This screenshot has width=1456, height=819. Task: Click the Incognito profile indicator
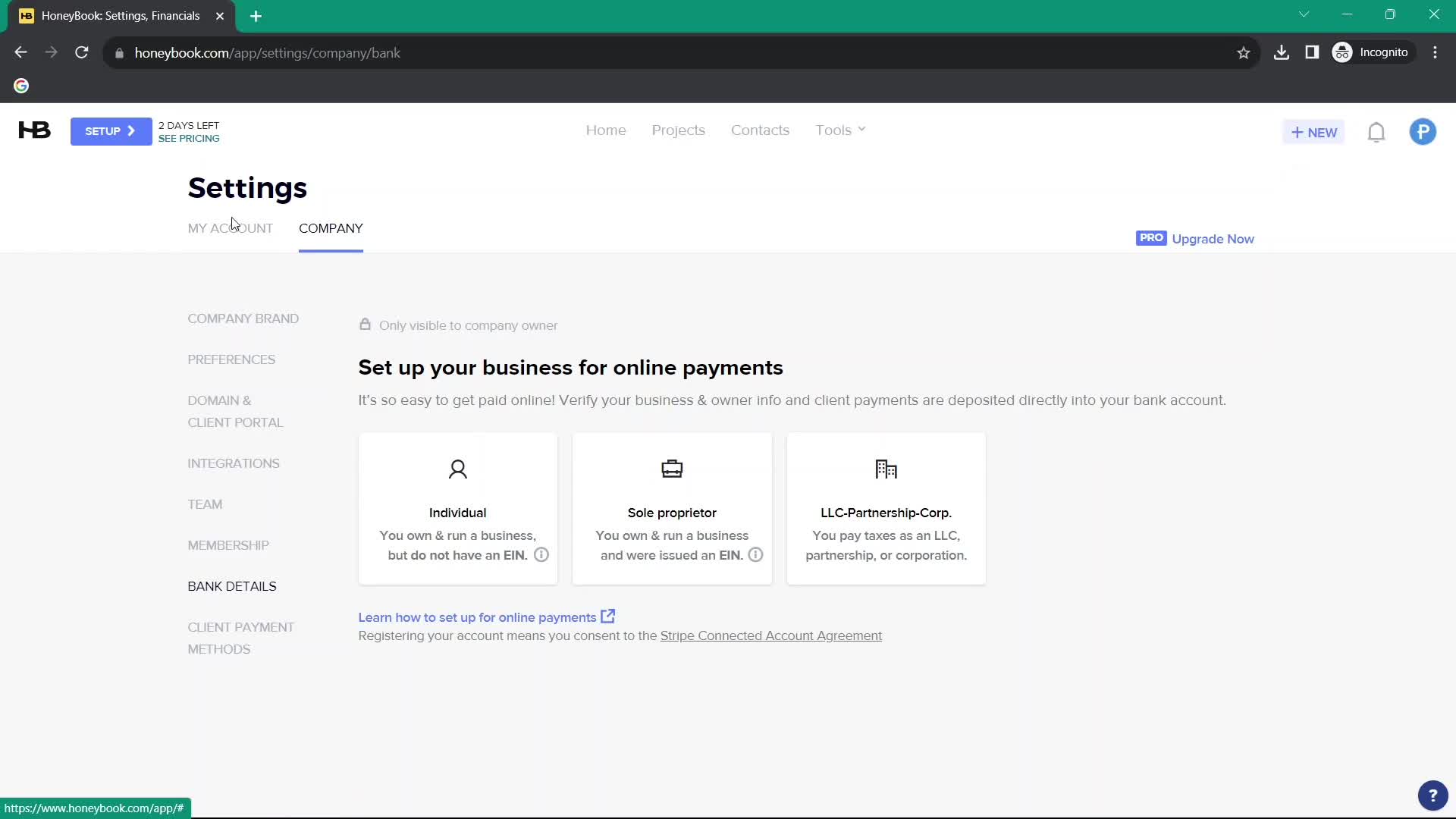pos(1372,52)
